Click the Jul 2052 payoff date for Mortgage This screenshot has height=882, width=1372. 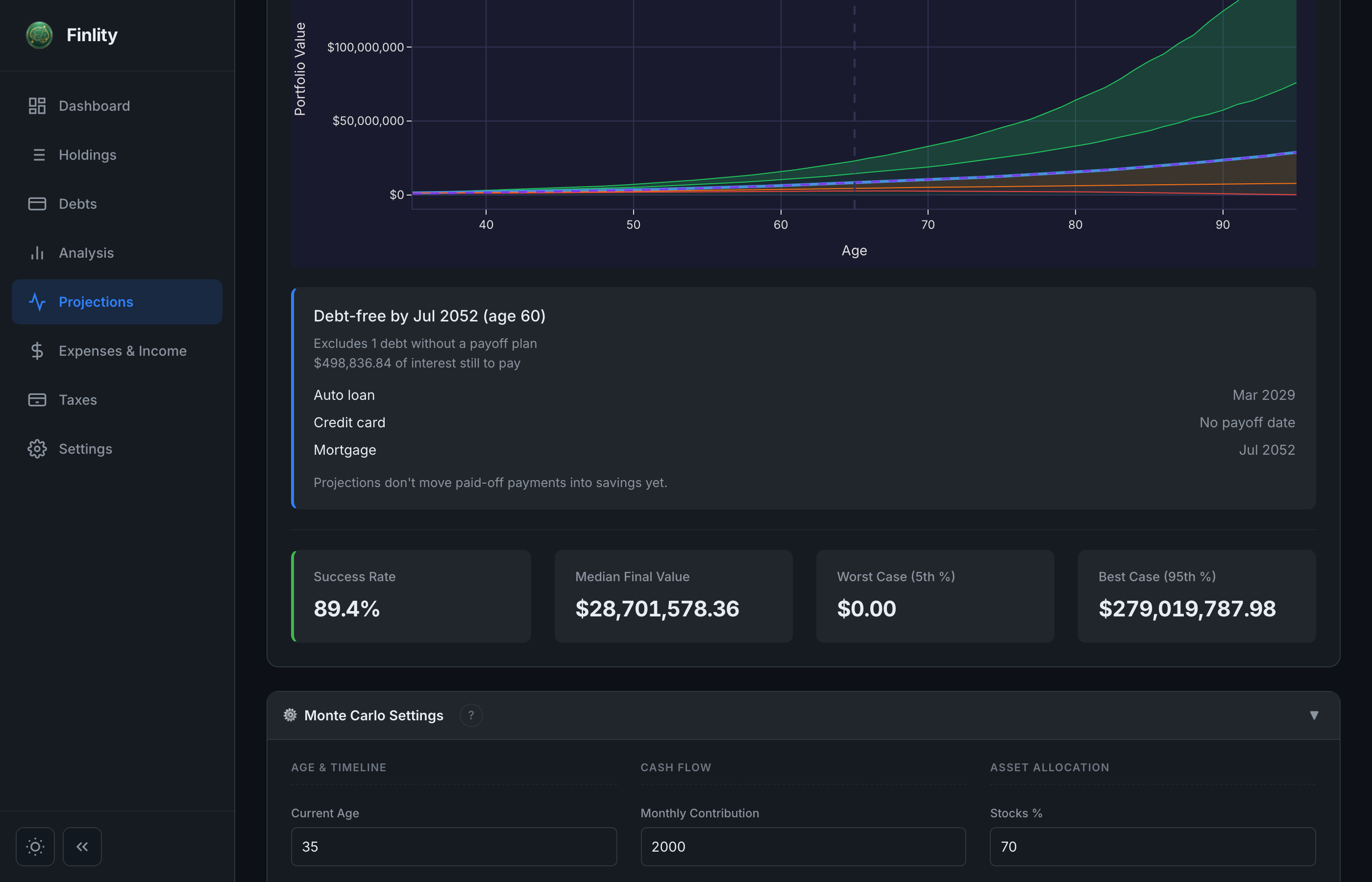(x=1267, y=450)
